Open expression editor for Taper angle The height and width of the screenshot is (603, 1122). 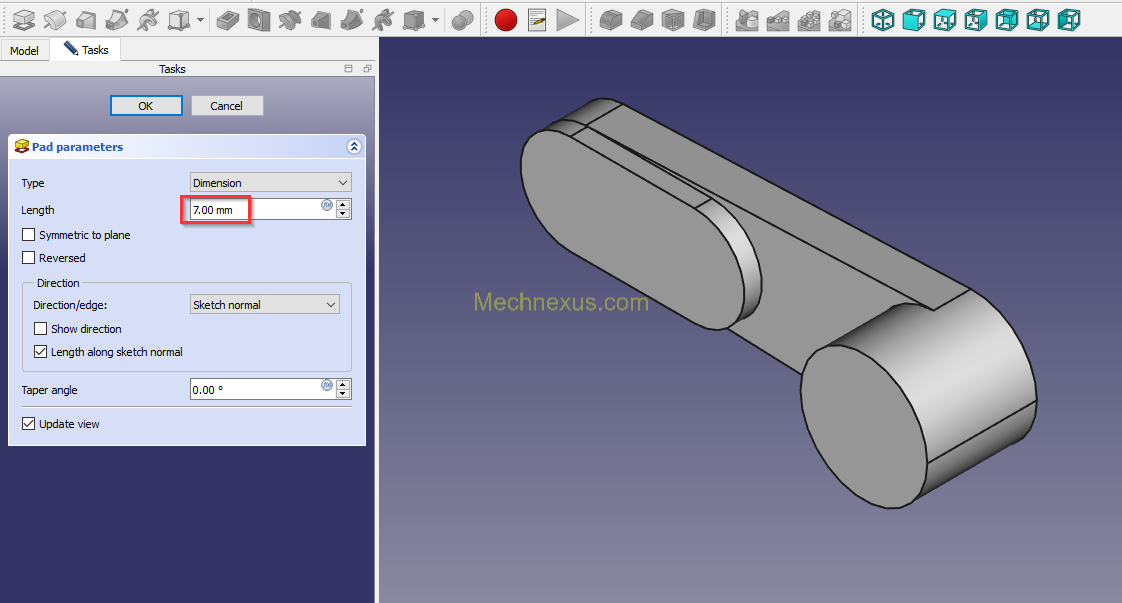point(327,386)
